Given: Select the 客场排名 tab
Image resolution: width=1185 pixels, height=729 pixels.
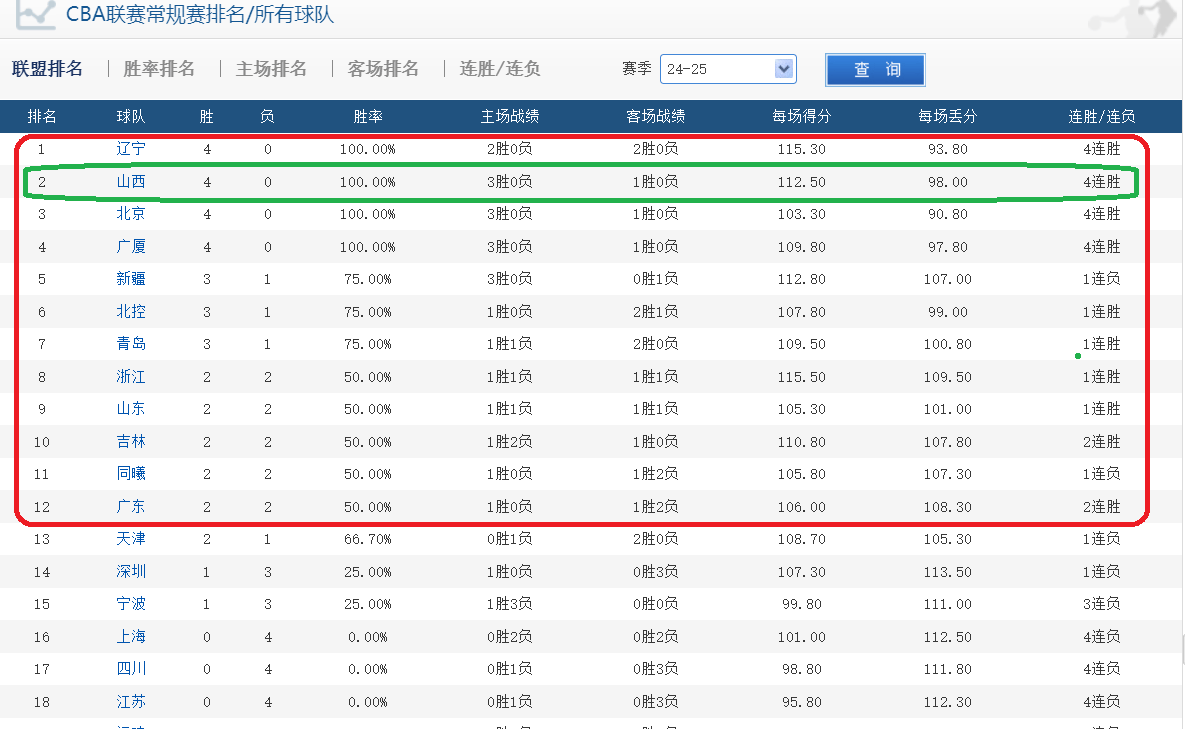Looking at the screenshot, I should (383, 69).
